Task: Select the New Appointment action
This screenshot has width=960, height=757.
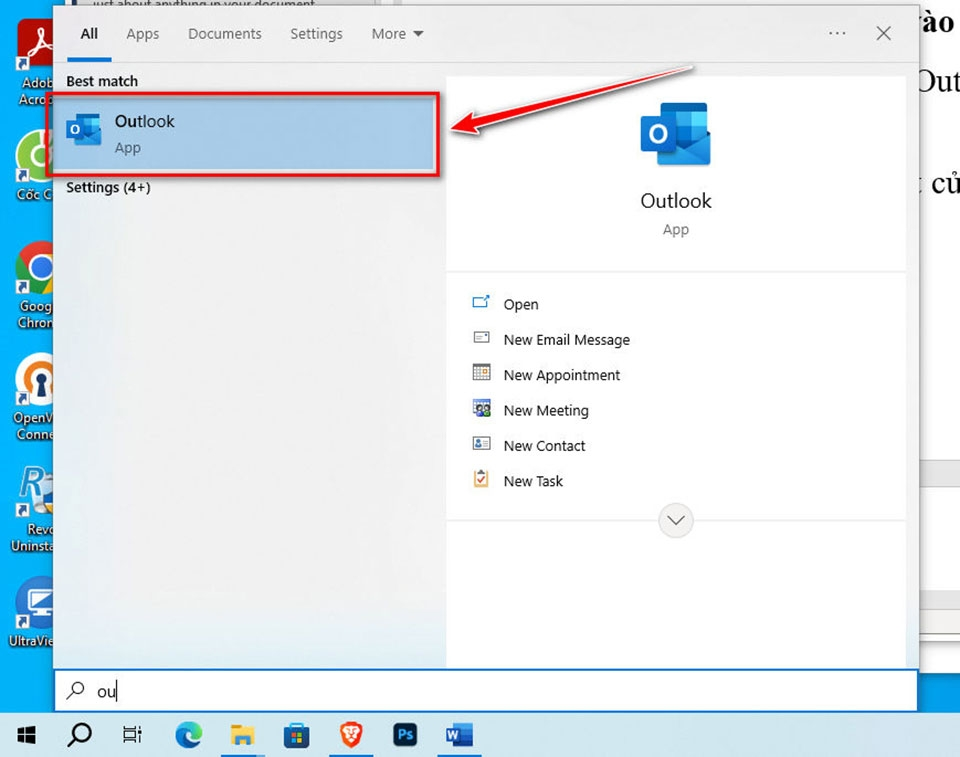Action: (561, 375)
